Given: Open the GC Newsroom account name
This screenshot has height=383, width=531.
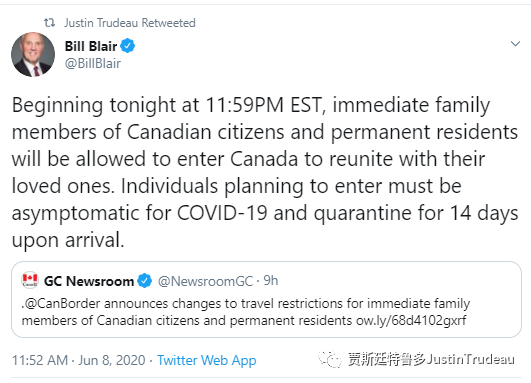Looking at the screenshot, I should 89,281.
